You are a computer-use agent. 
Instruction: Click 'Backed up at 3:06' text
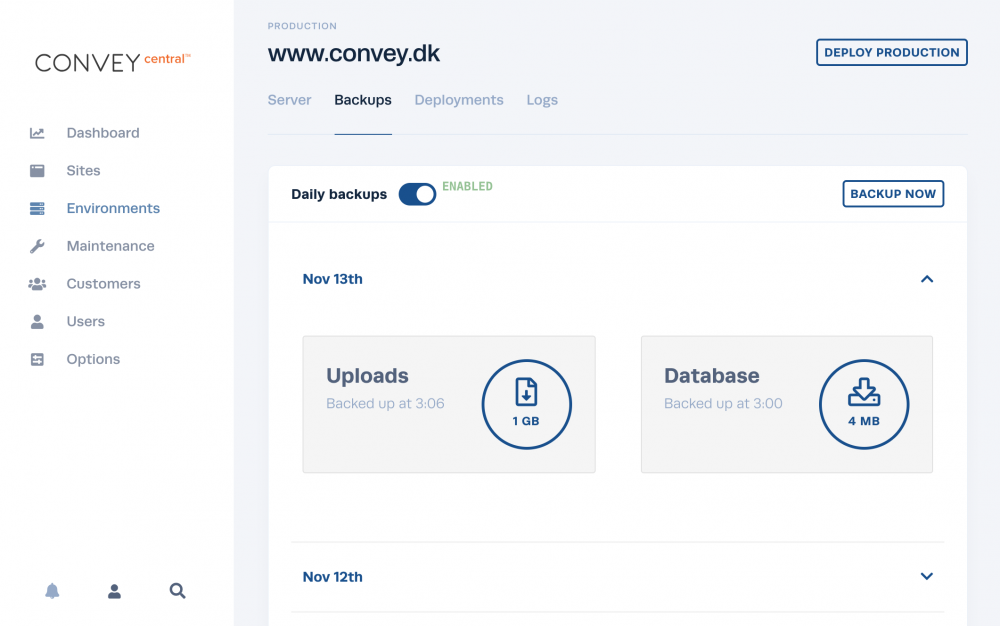click(x=385, y=404)
